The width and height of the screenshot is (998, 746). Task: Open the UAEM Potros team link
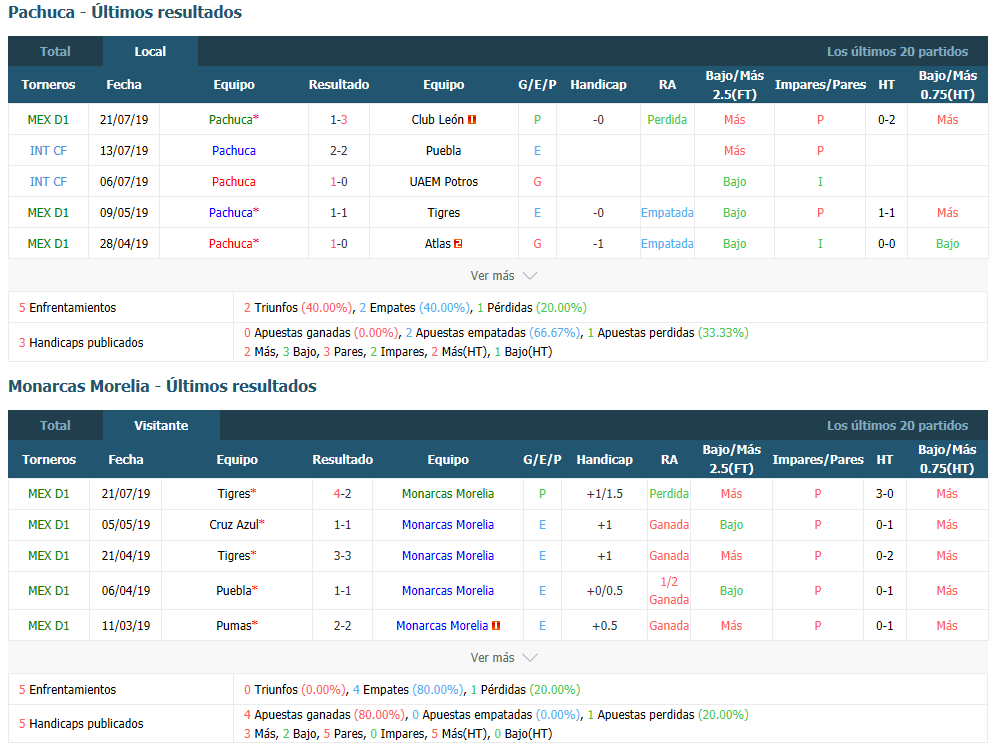(x=444, y=181)
